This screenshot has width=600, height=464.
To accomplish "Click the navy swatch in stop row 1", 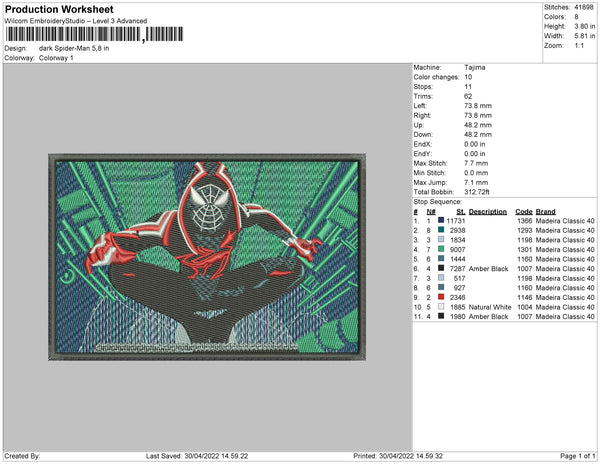I will [441, 220].
